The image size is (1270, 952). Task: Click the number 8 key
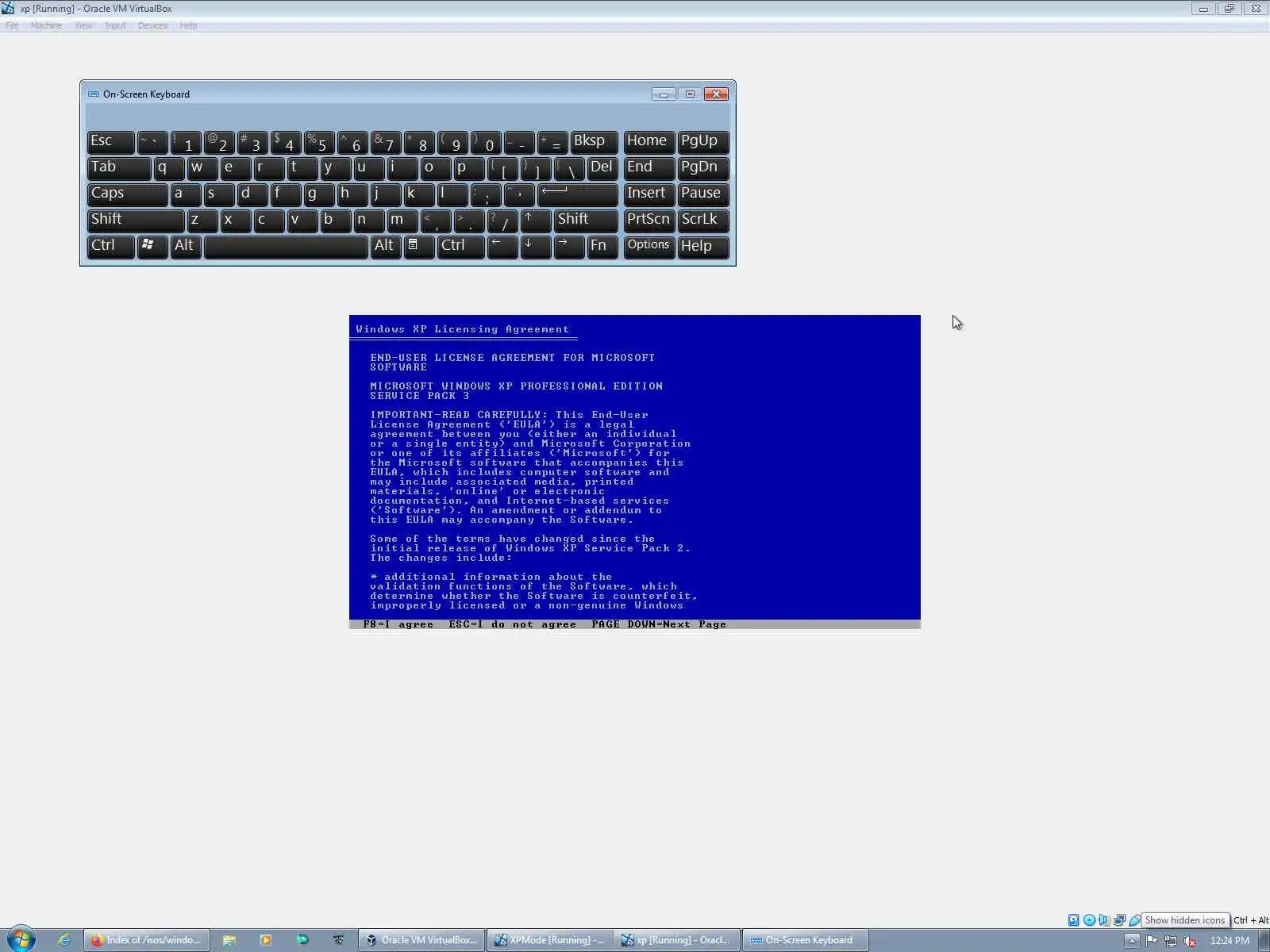419,142
